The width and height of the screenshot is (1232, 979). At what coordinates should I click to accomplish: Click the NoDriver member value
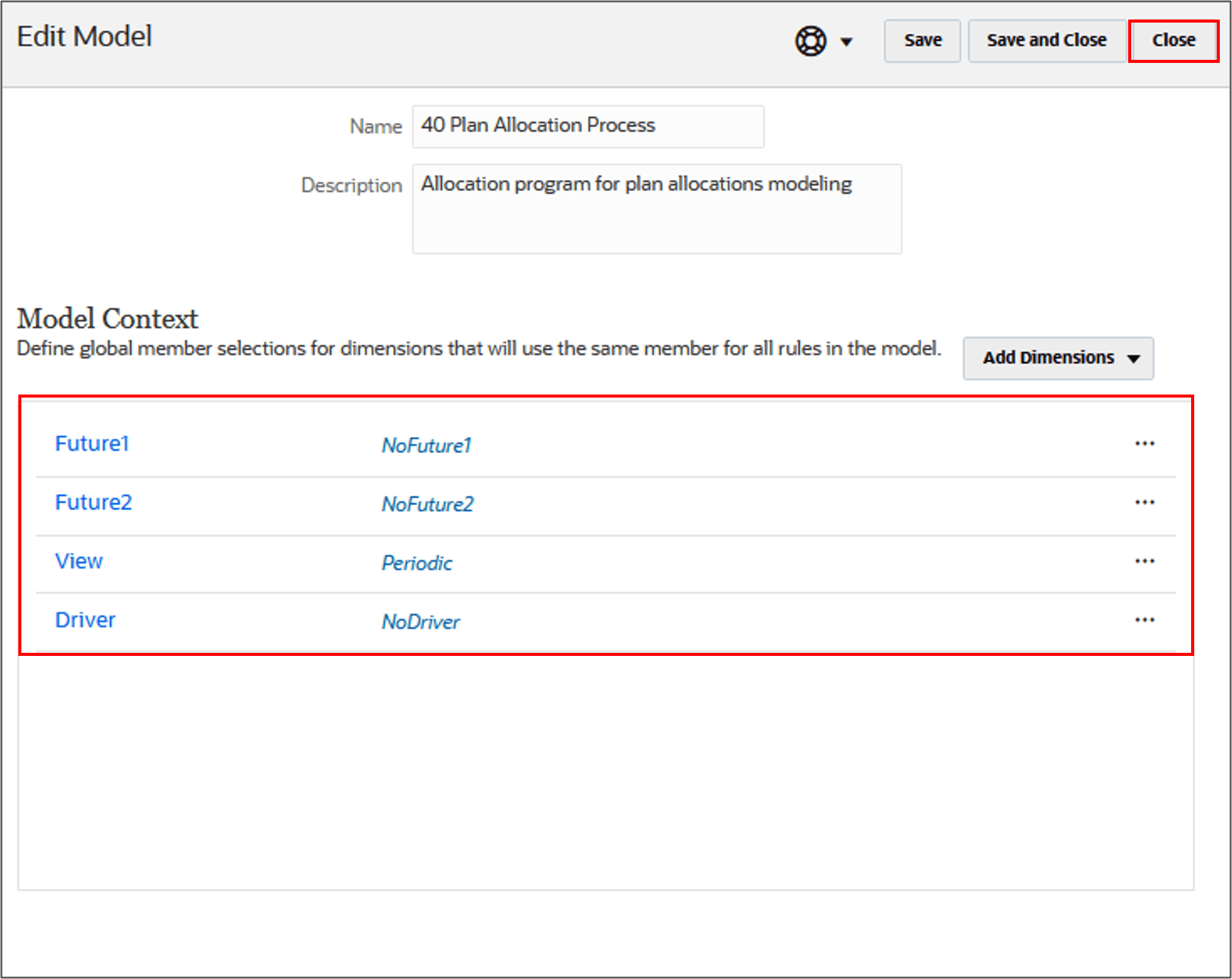[x=421, y=622]
